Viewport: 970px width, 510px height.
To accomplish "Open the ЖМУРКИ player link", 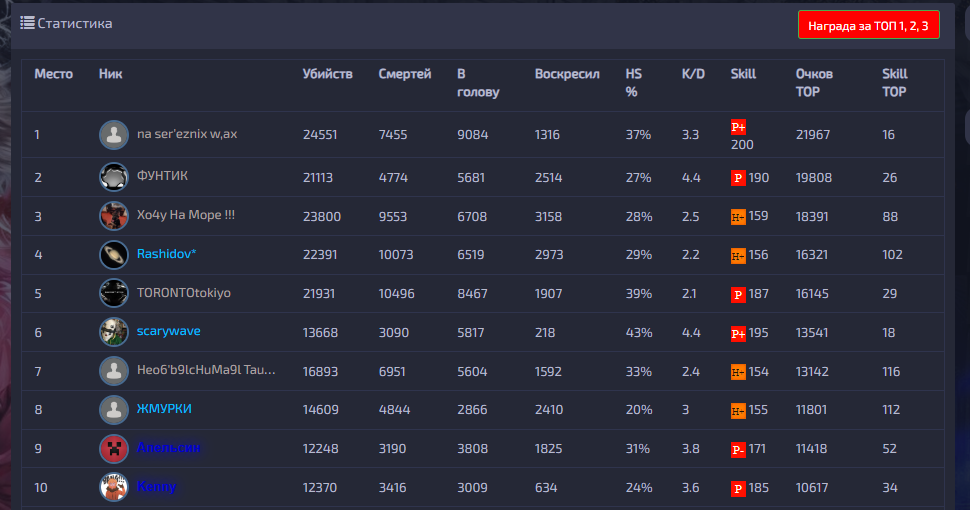I will pyautogui.click(x=164, y=408).
